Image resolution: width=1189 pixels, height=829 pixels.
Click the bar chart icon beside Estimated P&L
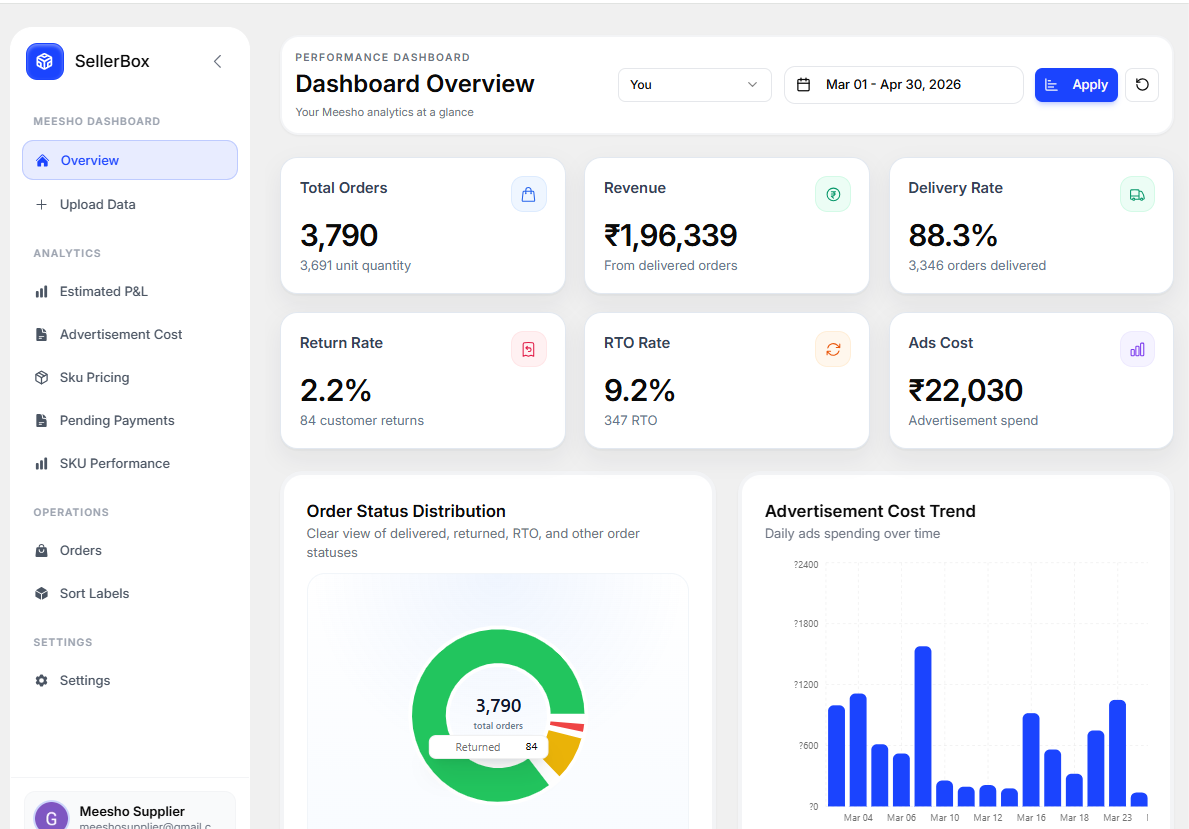pos(42,291)
